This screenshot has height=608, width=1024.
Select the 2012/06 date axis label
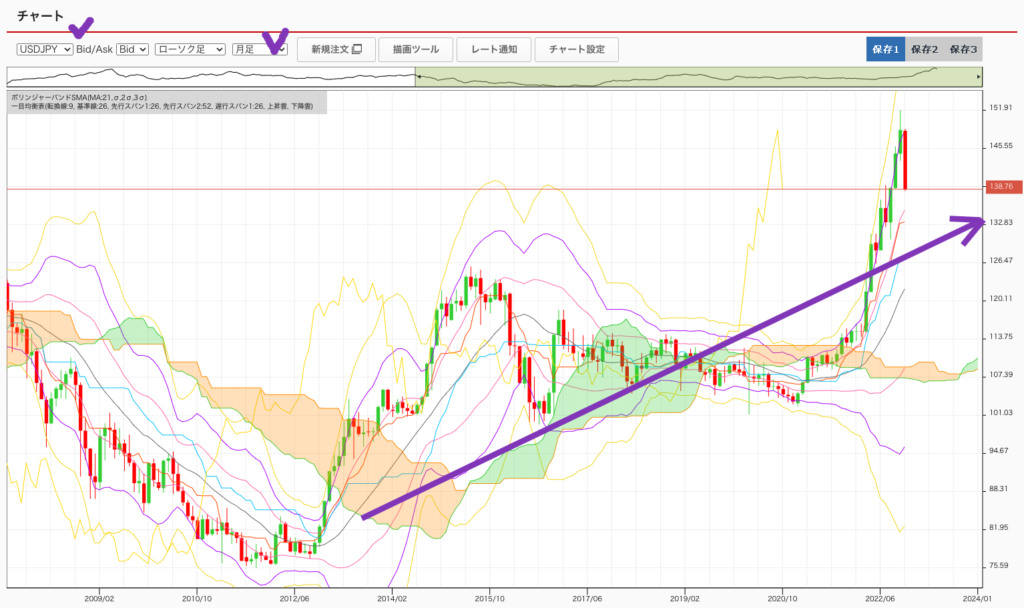295,598
